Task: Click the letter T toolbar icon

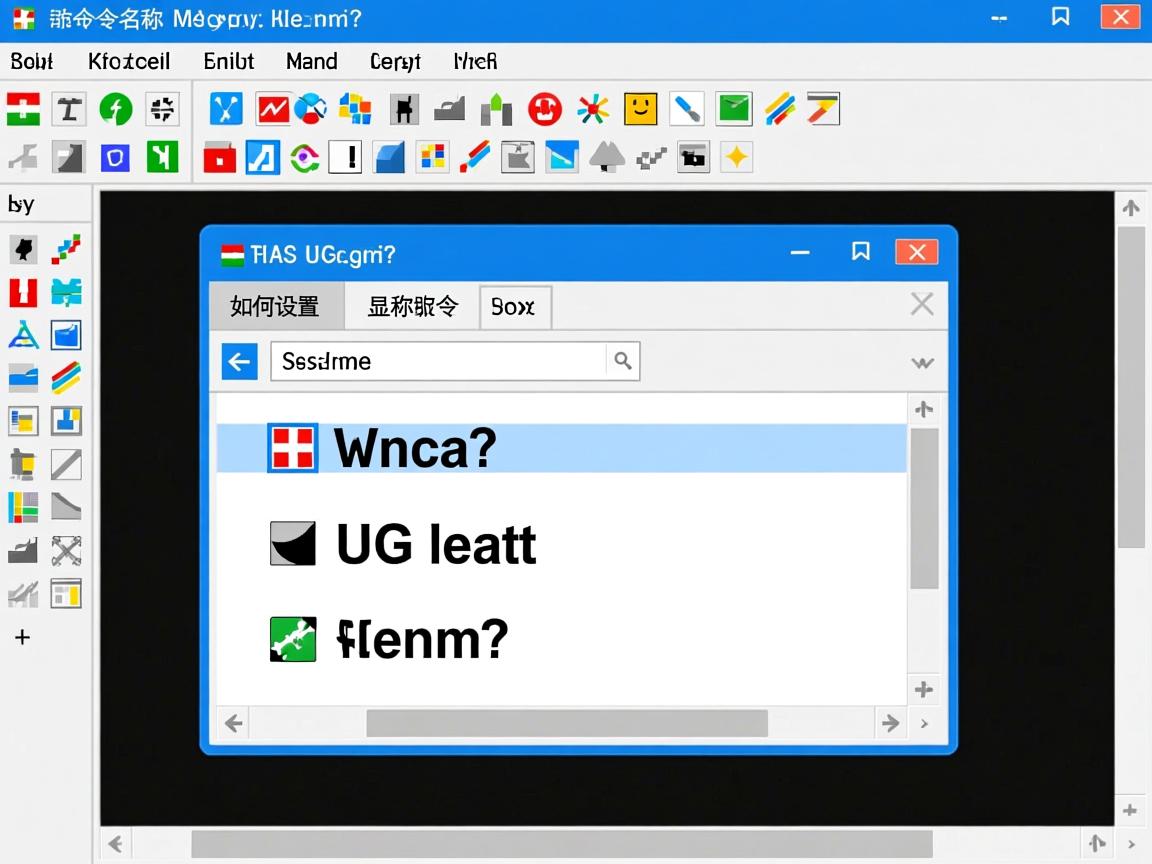Action: (x=68, y=109)
